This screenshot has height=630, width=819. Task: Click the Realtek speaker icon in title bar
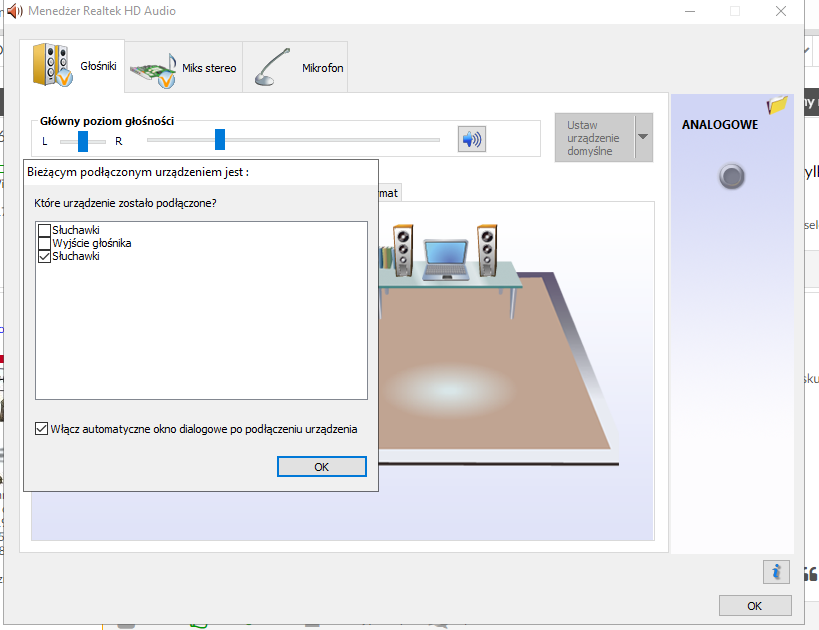pos(15,11)
